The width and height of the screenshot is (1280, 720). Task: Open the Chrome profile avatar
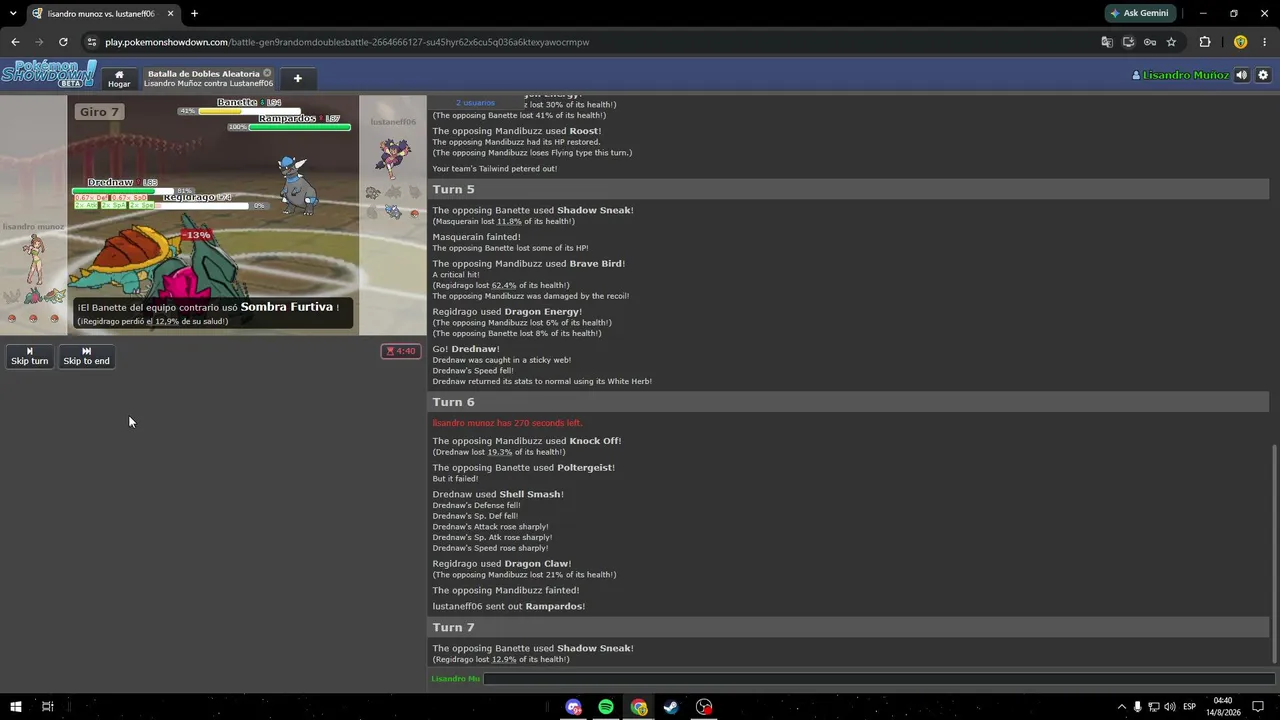coord(1240,42)
